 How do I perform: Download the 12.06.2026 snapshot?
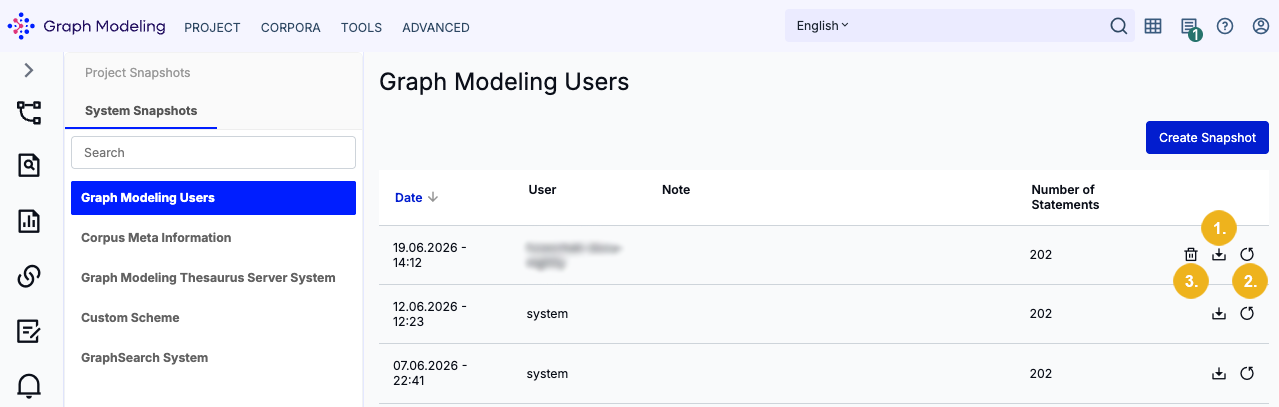pos(1218,314)
